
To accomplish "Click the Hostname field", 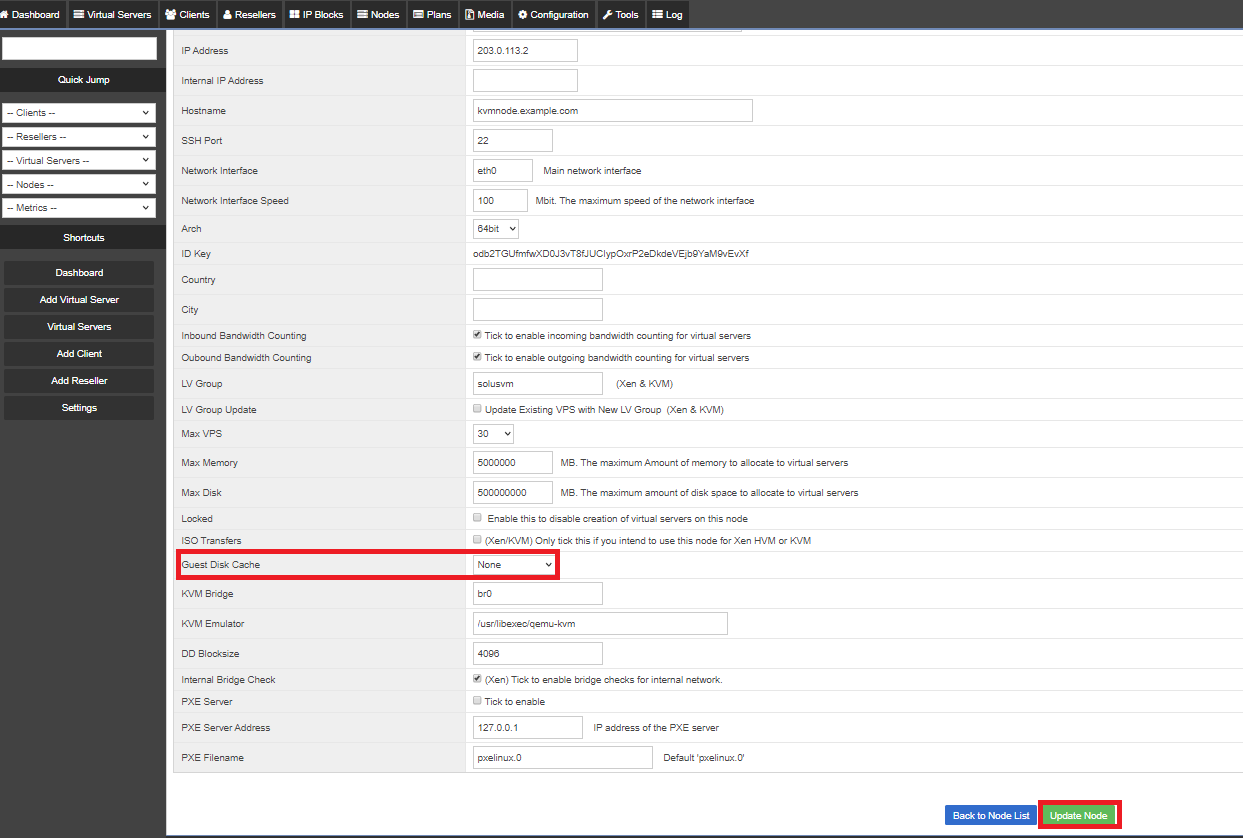I will 613,111.
